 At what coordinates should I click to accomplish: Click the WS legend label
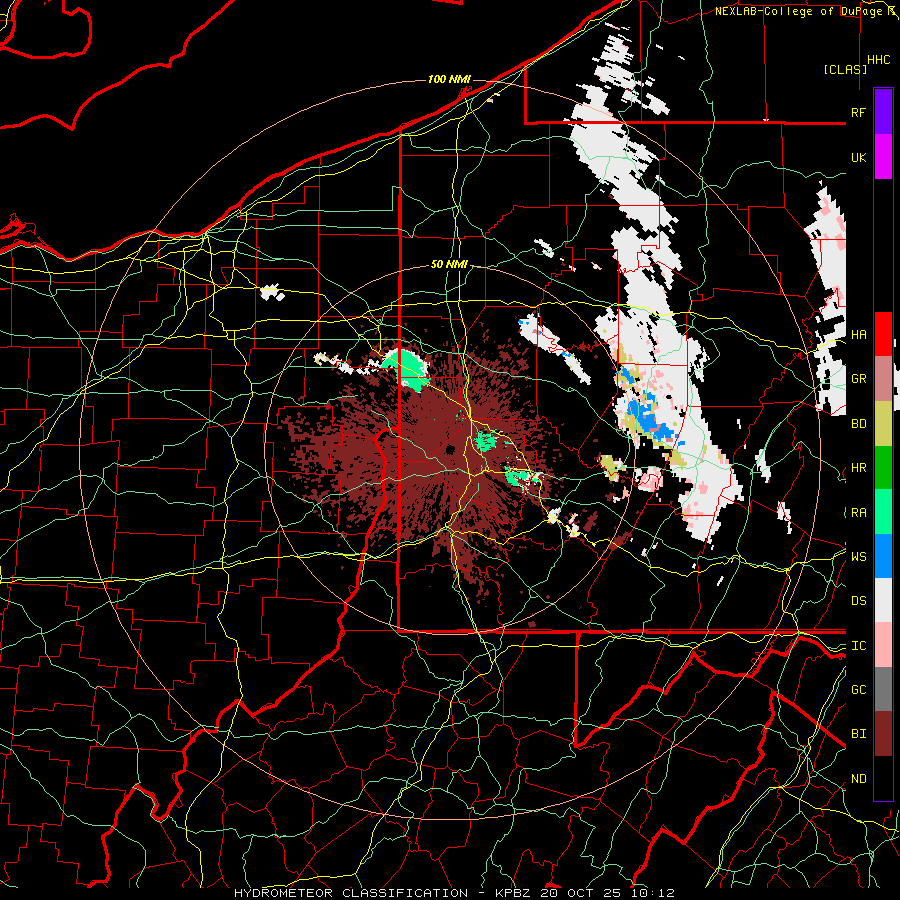tap(858, 556)
